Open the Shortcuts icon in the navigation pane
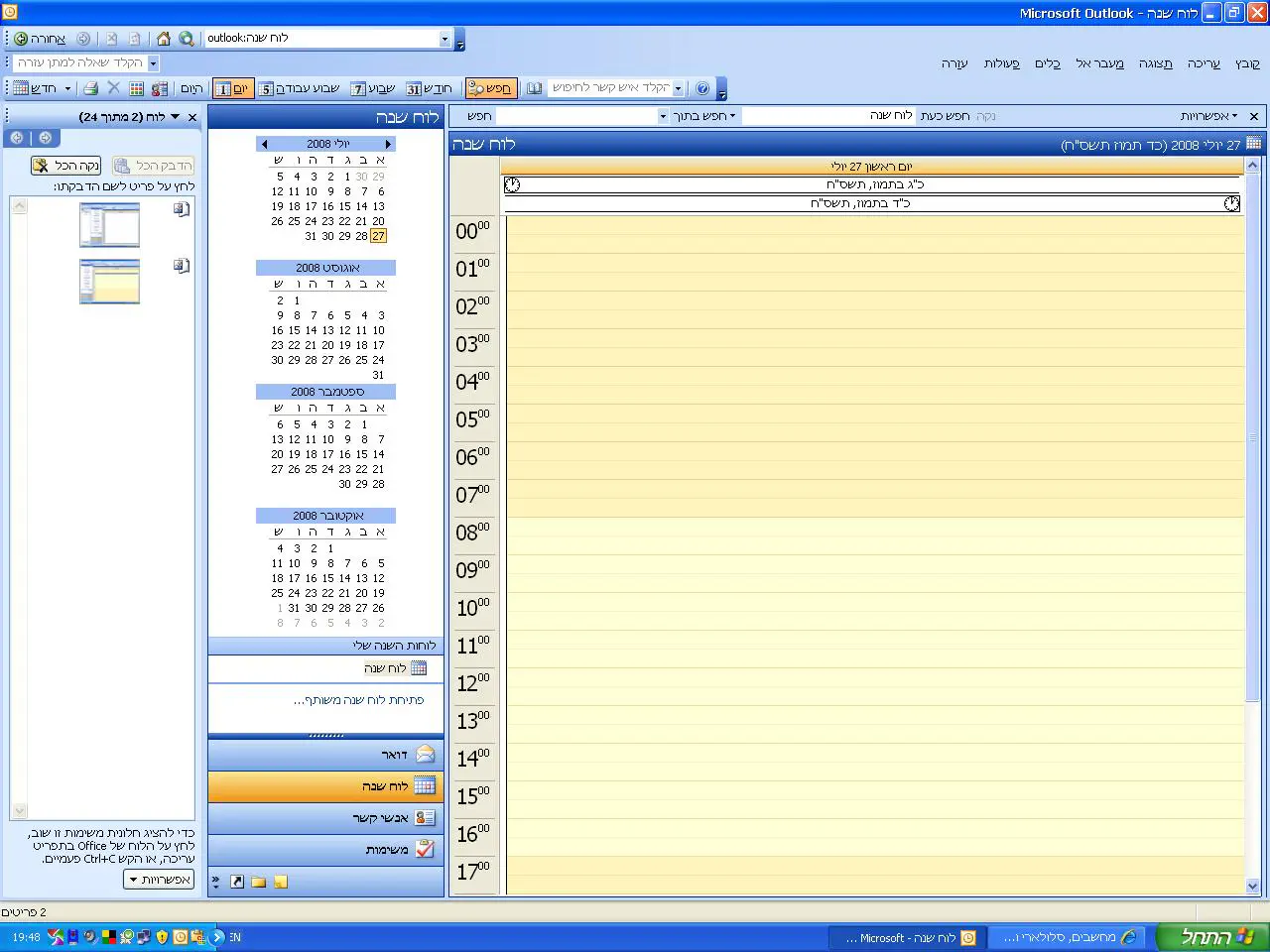Viewport: 1270px width, 952px height. coord(237,882)
